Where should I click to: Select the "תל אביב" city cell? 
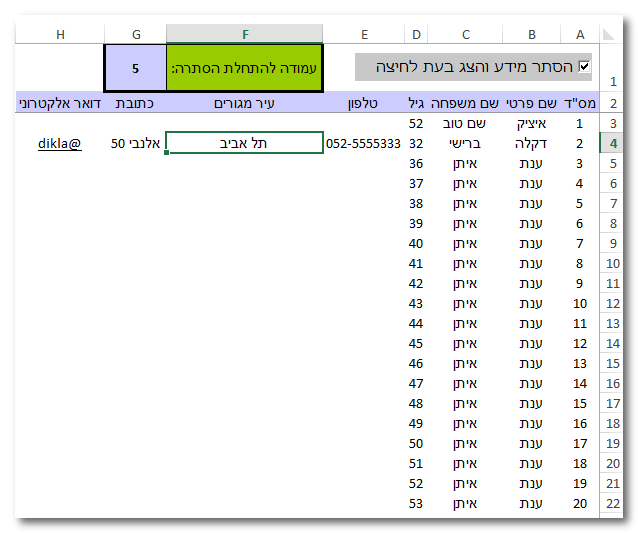point(245,143)
